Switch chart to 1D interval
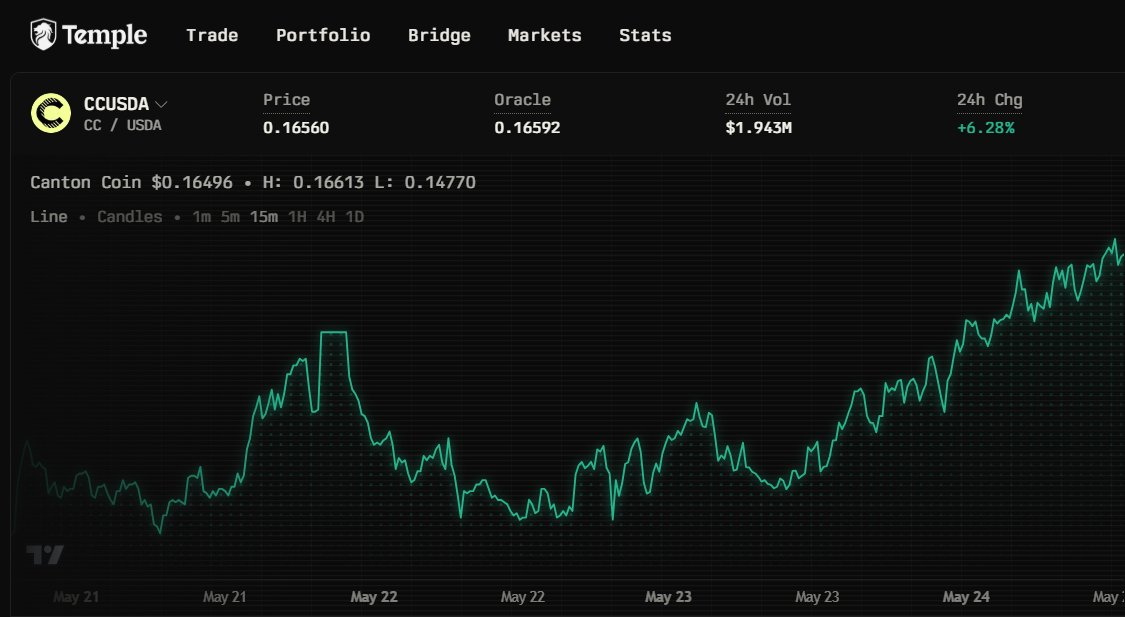The height and width of the screenshot is (617, 1125). [x=354, y=217]
